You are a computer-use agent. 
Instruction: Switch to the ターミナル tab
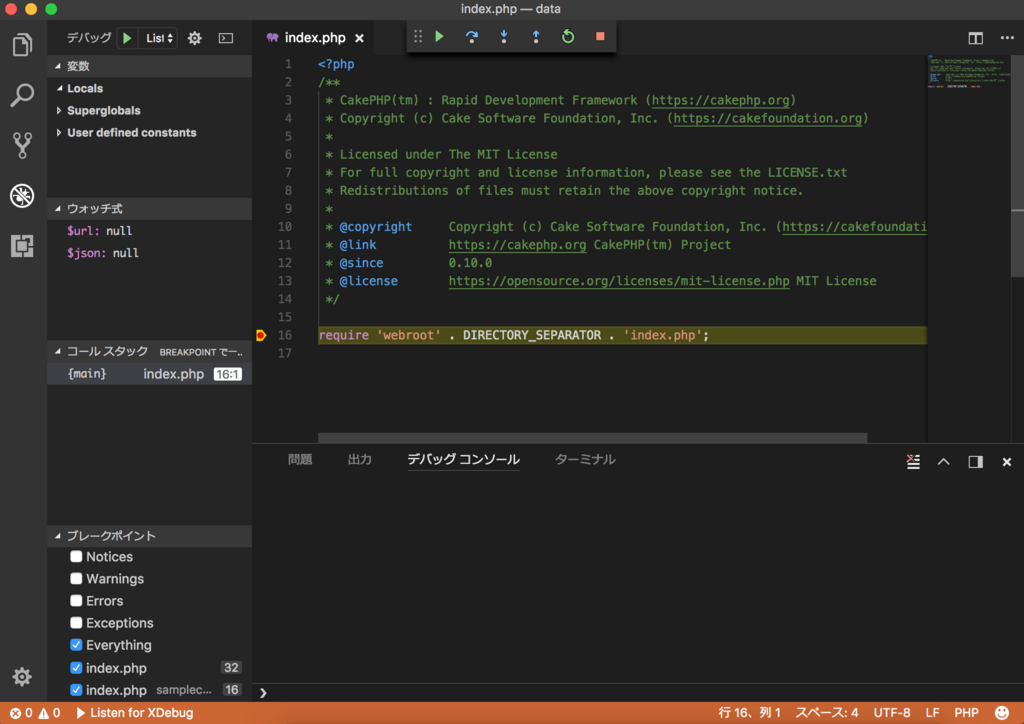tap(585, 460)
